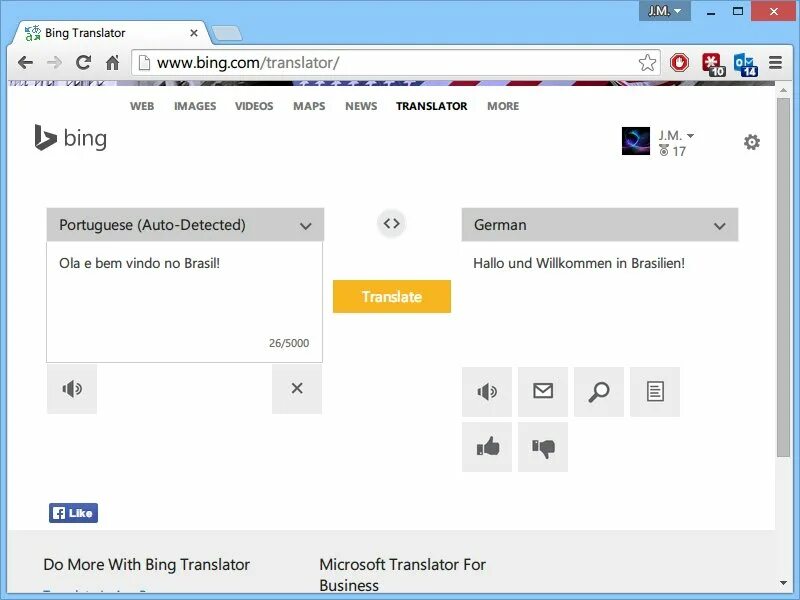Open the VIDEOS search tab

(x=254, y=106)
